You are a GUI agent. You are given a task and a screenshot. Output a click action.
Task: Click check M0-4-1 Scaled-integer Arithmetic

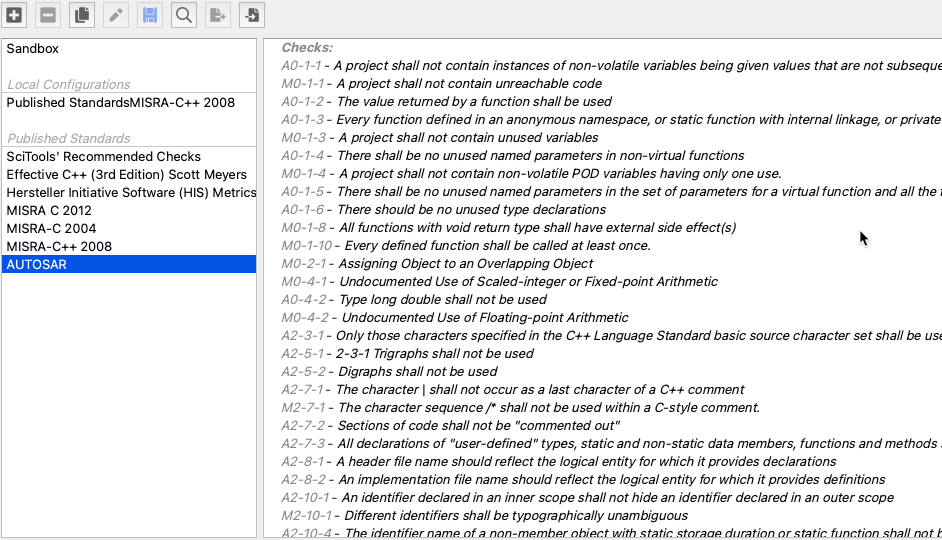click(x=500, y=282)
